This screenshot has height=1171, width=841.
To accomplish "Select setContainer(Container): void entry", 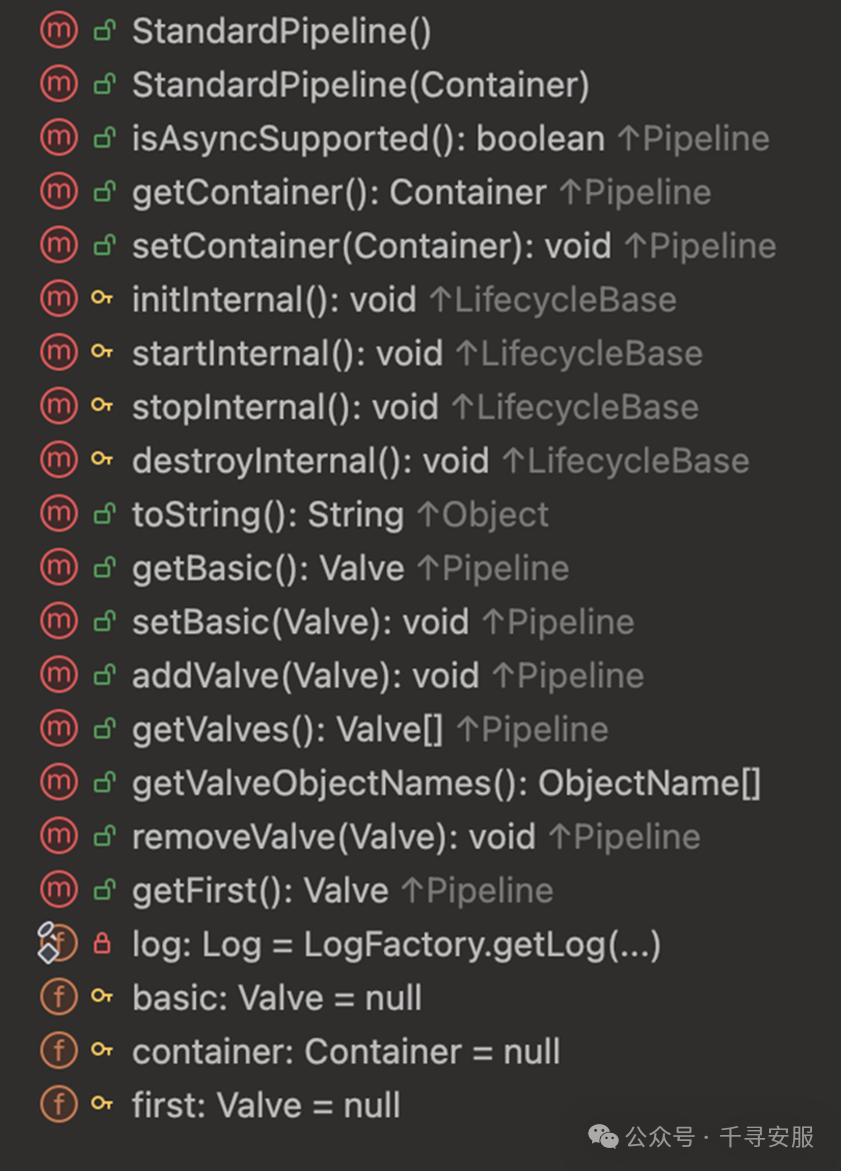I will 372,246.
